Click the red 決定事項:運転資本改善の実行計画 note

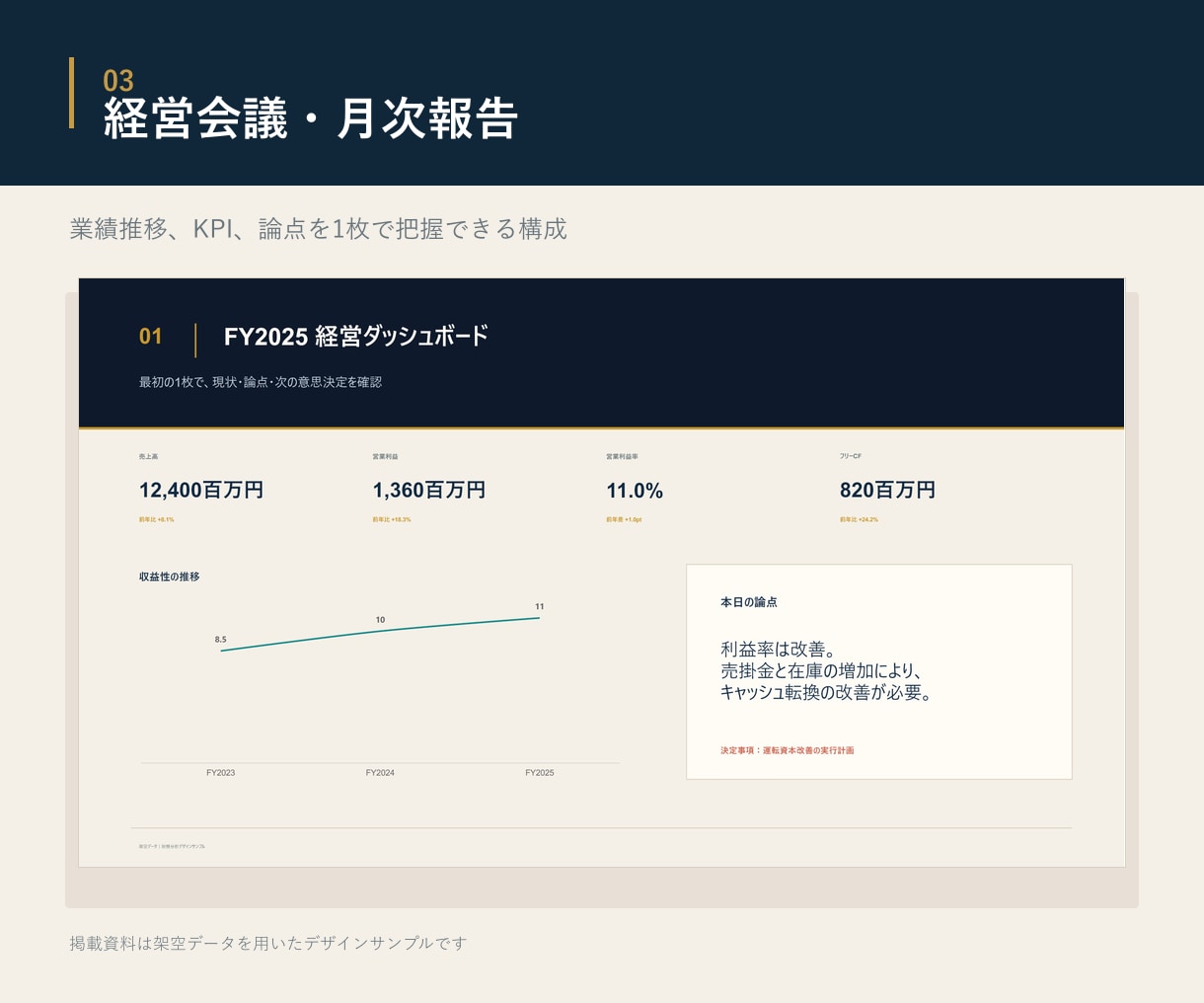[x=788, y=751]
